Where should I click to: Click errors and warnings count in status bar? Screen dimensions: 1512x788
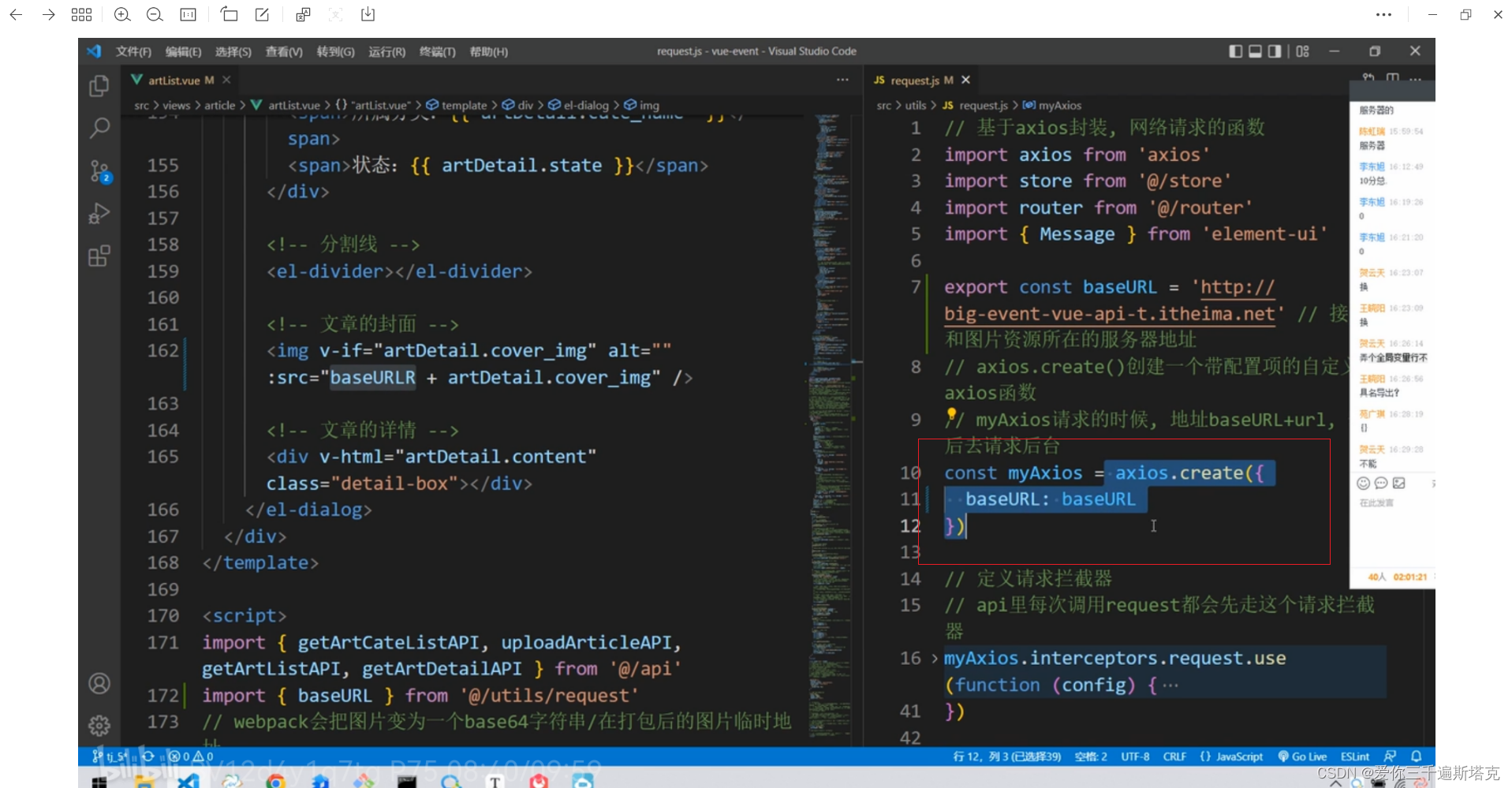pyautogui.click(x=191, y=756)
